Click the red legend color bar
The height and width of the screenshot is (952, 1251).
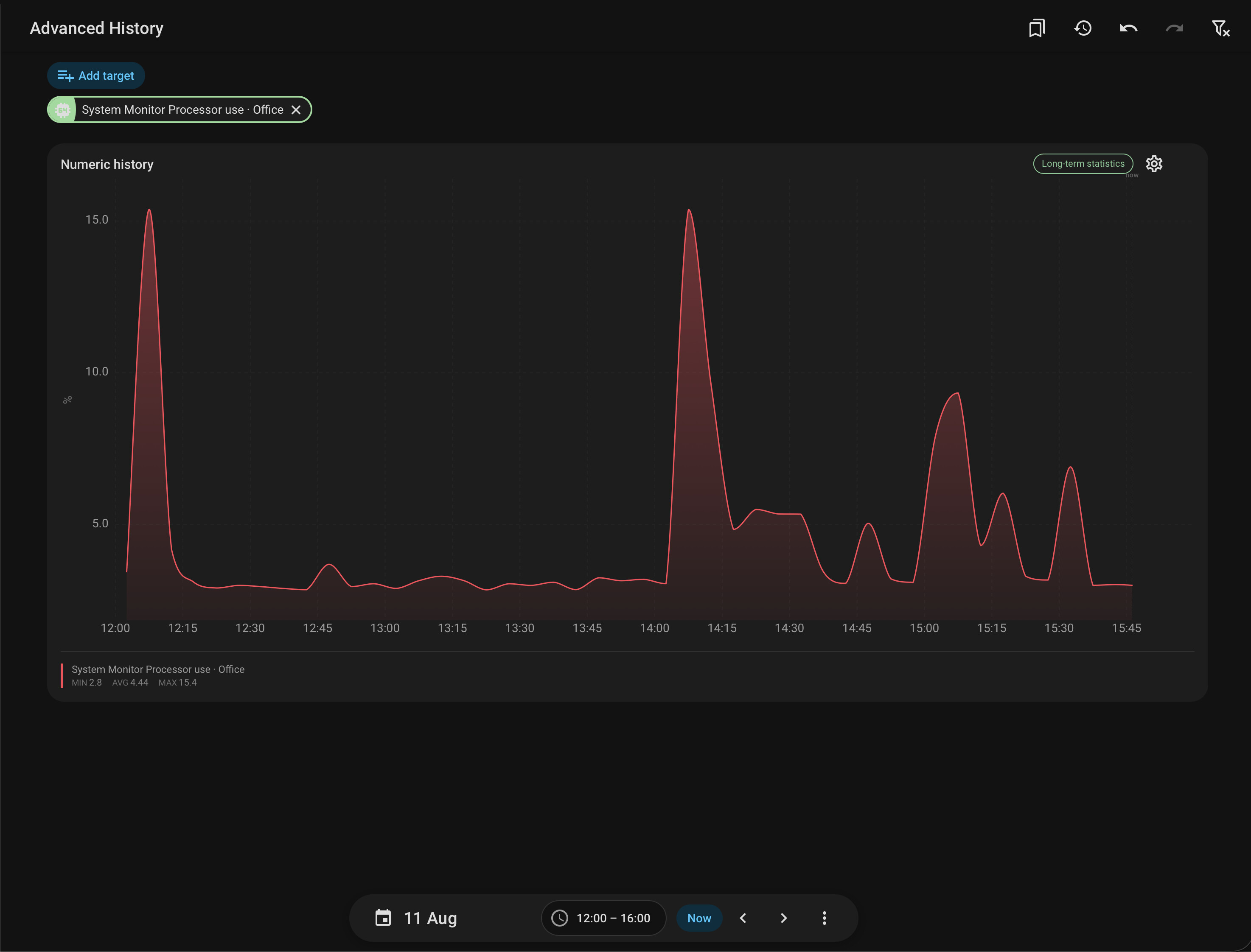coord(62,675)
